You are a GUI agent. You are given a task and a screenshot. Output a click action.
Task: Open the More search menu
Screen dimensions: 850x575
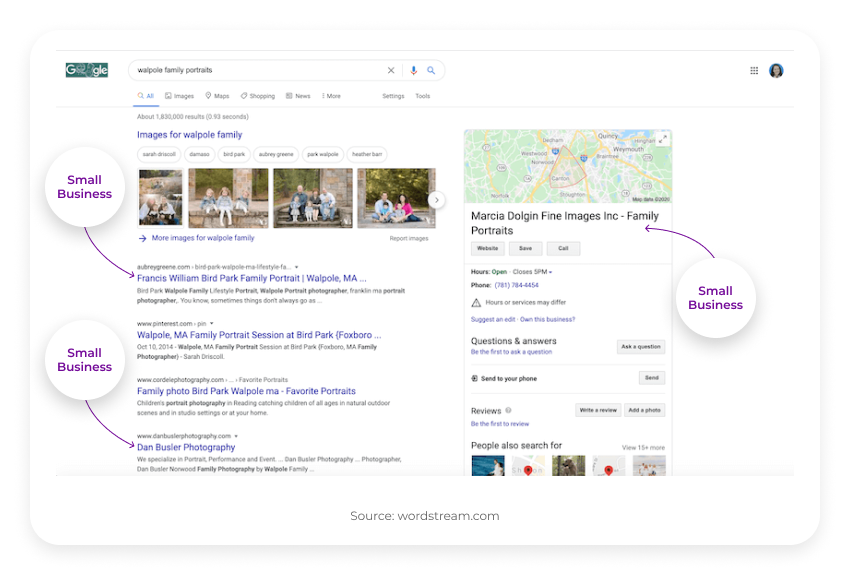click(331, 96)
